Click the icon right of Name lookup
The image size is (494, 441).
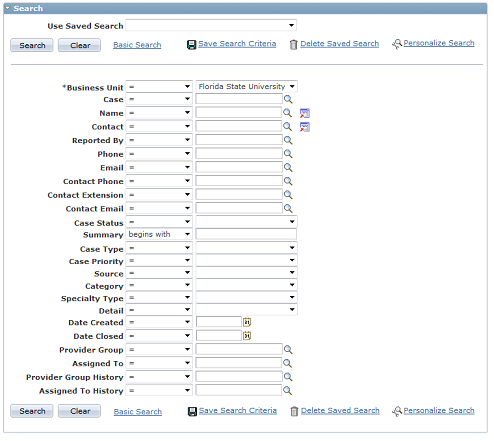click(305, 113)
